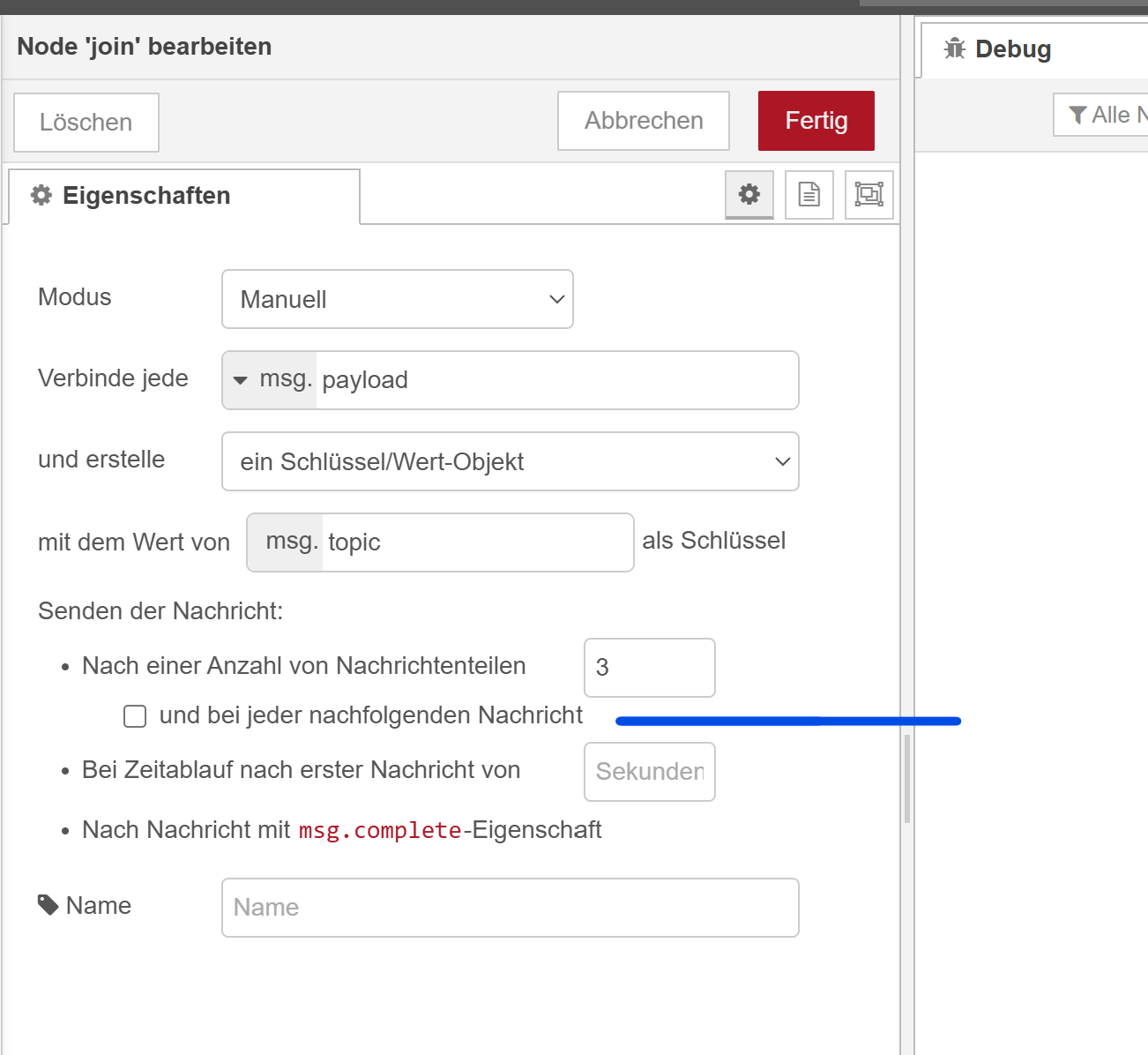Open the 'und erstelle' Schlüssel/Wert-Objekt dropdown
Image resolution: width=1148 pixels, height=1055 pixels.
point(511,461)
